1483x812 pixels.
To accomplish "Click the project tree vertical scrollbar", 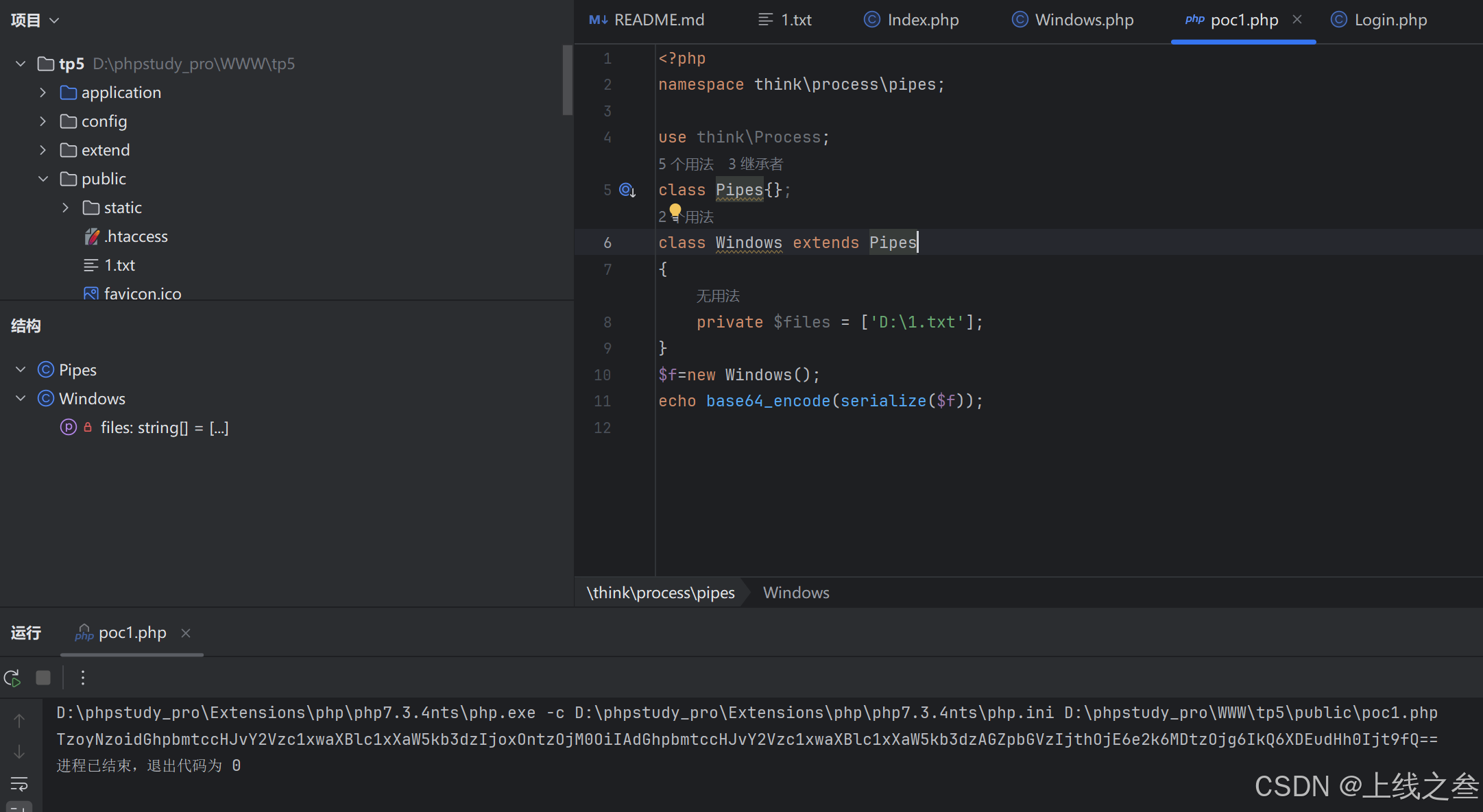I will (x=567, y=81).
